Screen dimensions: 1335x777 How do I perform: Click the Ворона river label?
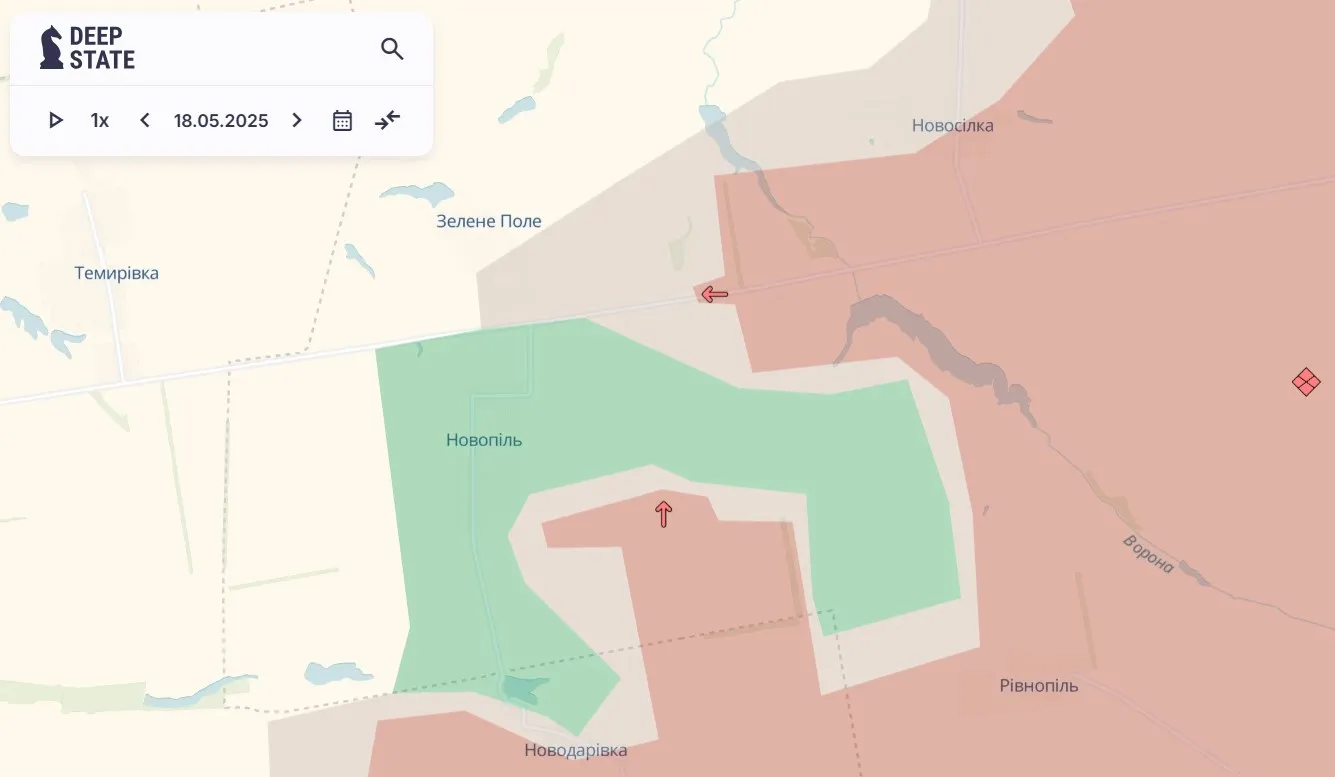1148,554
